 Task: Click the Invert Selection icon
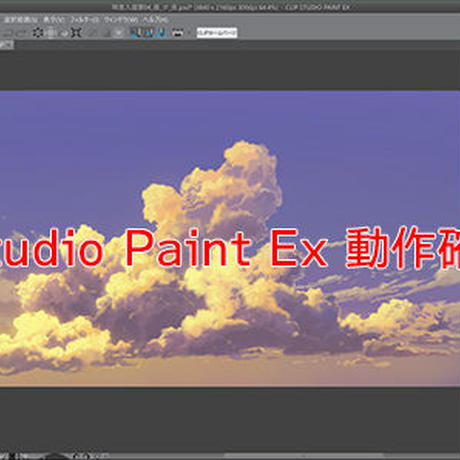tap(106, 33)
